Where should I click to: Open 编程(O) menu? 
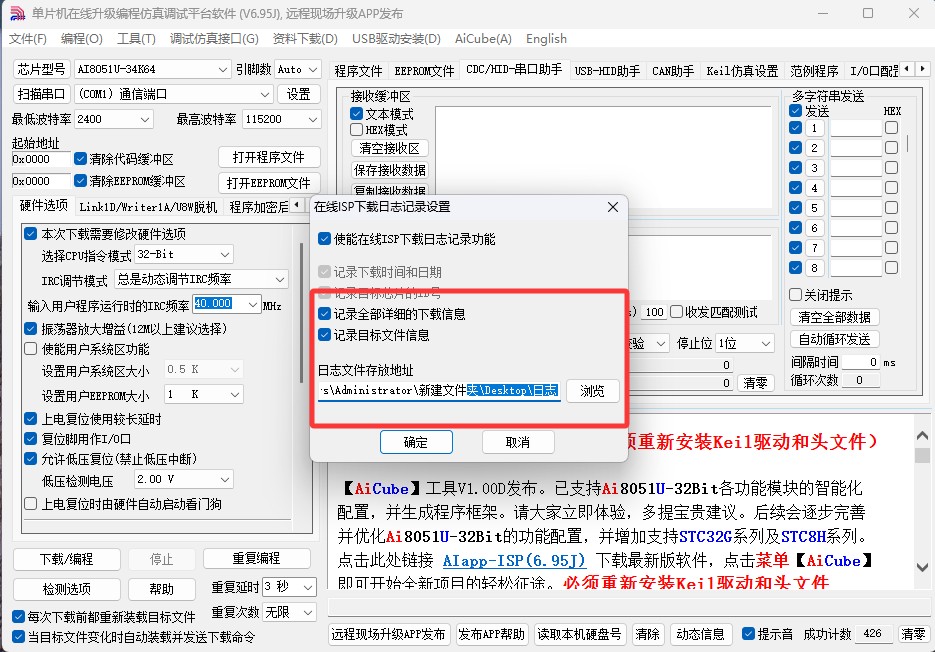(x=82, y=39)
